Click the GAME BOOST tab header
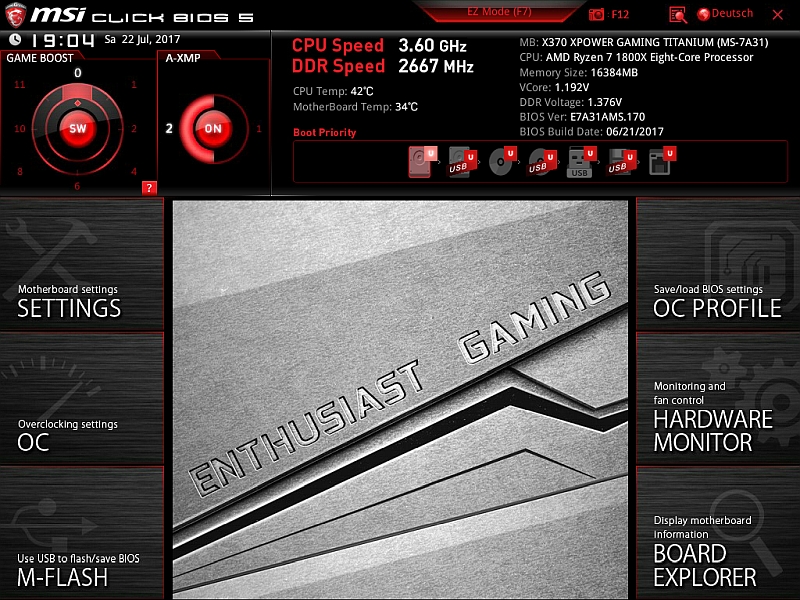 (40, 58)
